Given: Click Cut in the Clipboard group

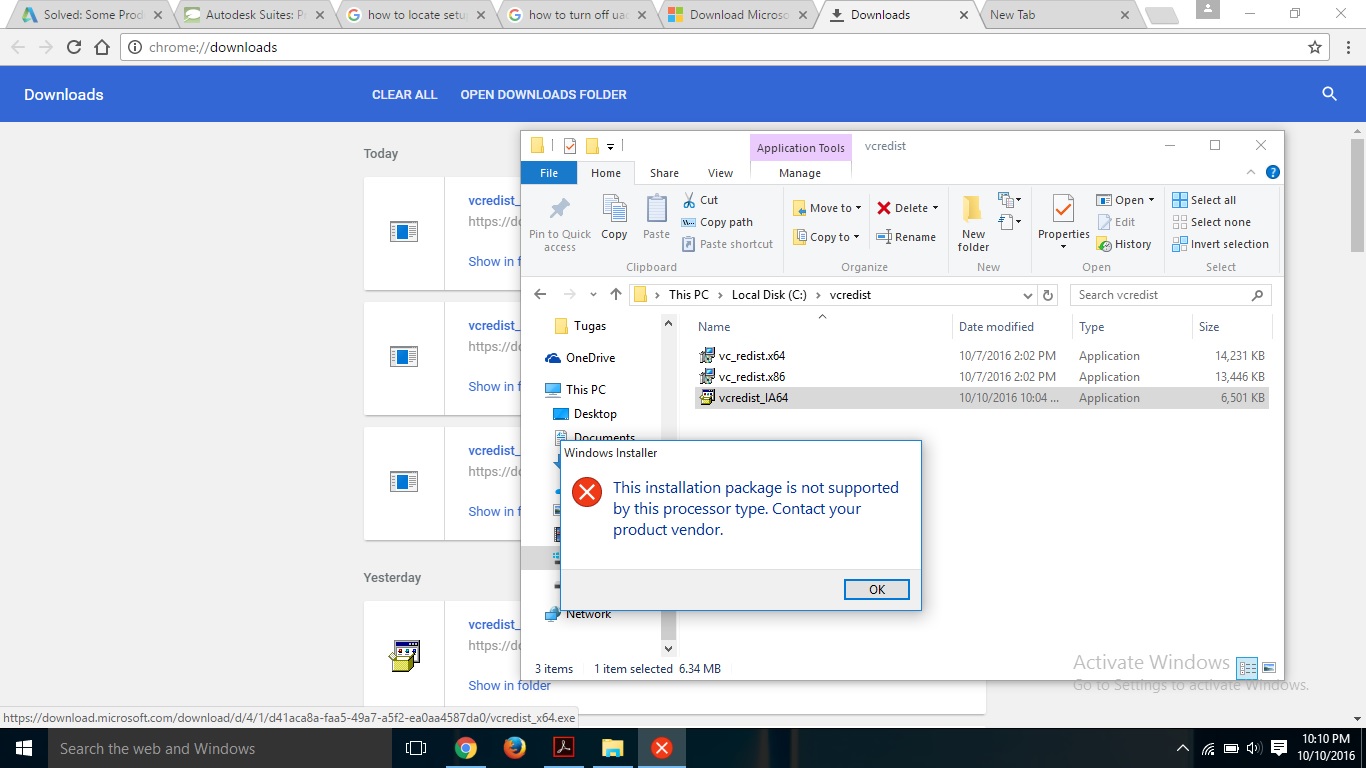Looking at the screenshot, I should pos(700,200).
